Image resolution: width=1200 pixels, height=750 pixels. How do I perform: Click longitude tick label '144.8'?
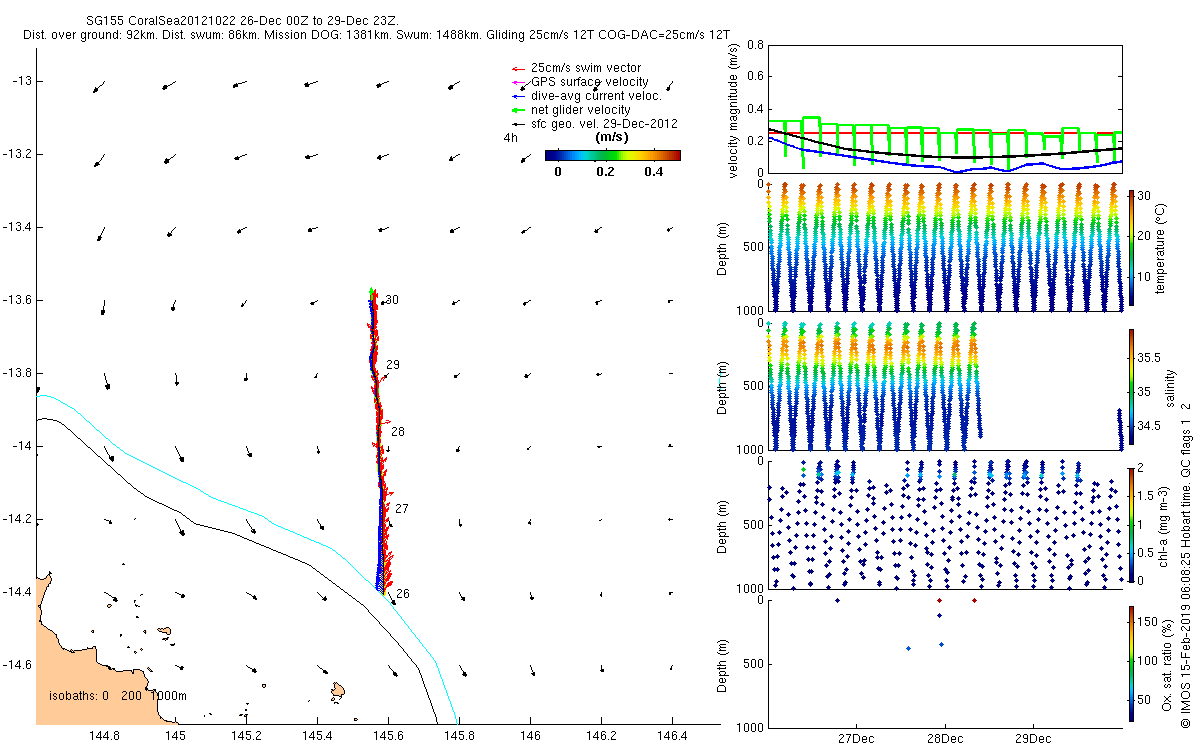pyautogui.click(x=104, y=736)
